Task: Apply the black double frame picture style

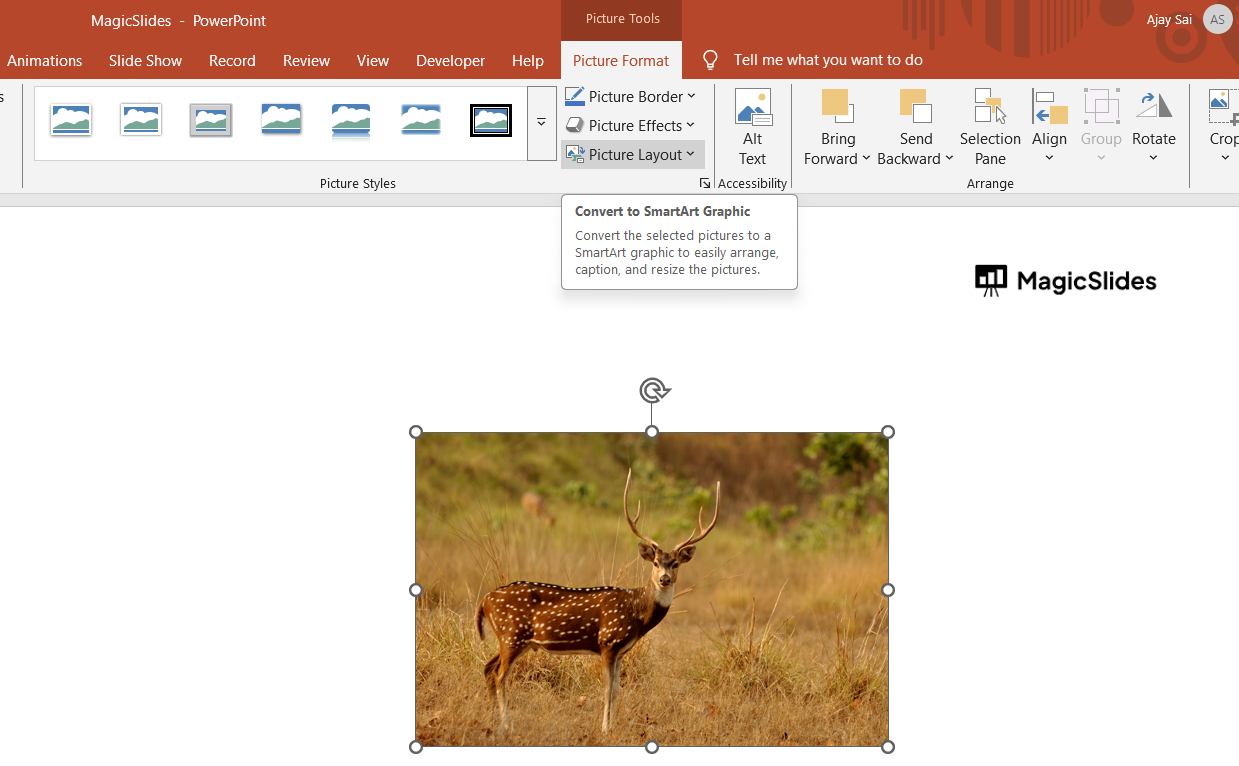Action: click(490, 121)
